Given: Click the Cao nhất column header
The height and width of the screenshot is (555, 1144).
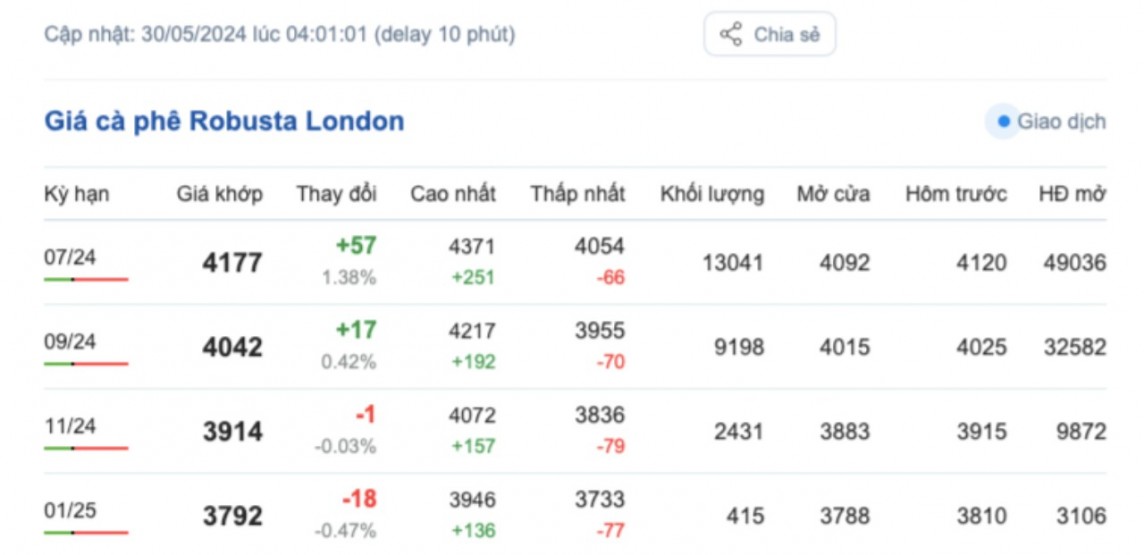Looking at the screenshot, I should 452,194.
